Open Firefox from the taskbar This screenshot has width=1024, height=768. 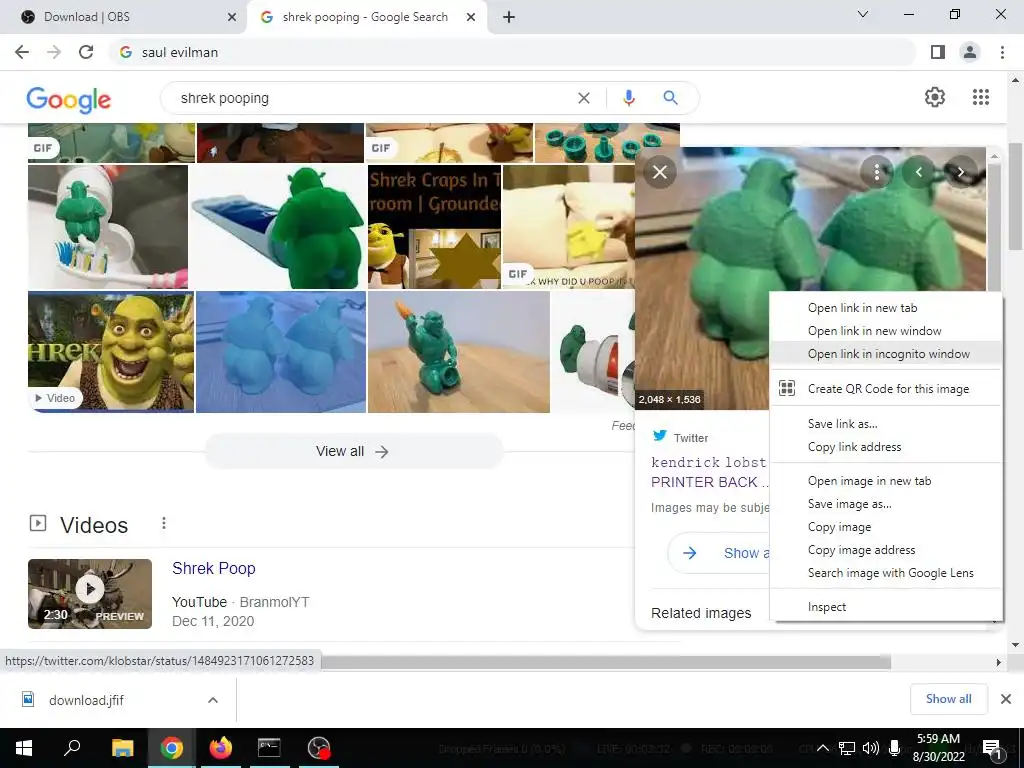pos(221,748)
